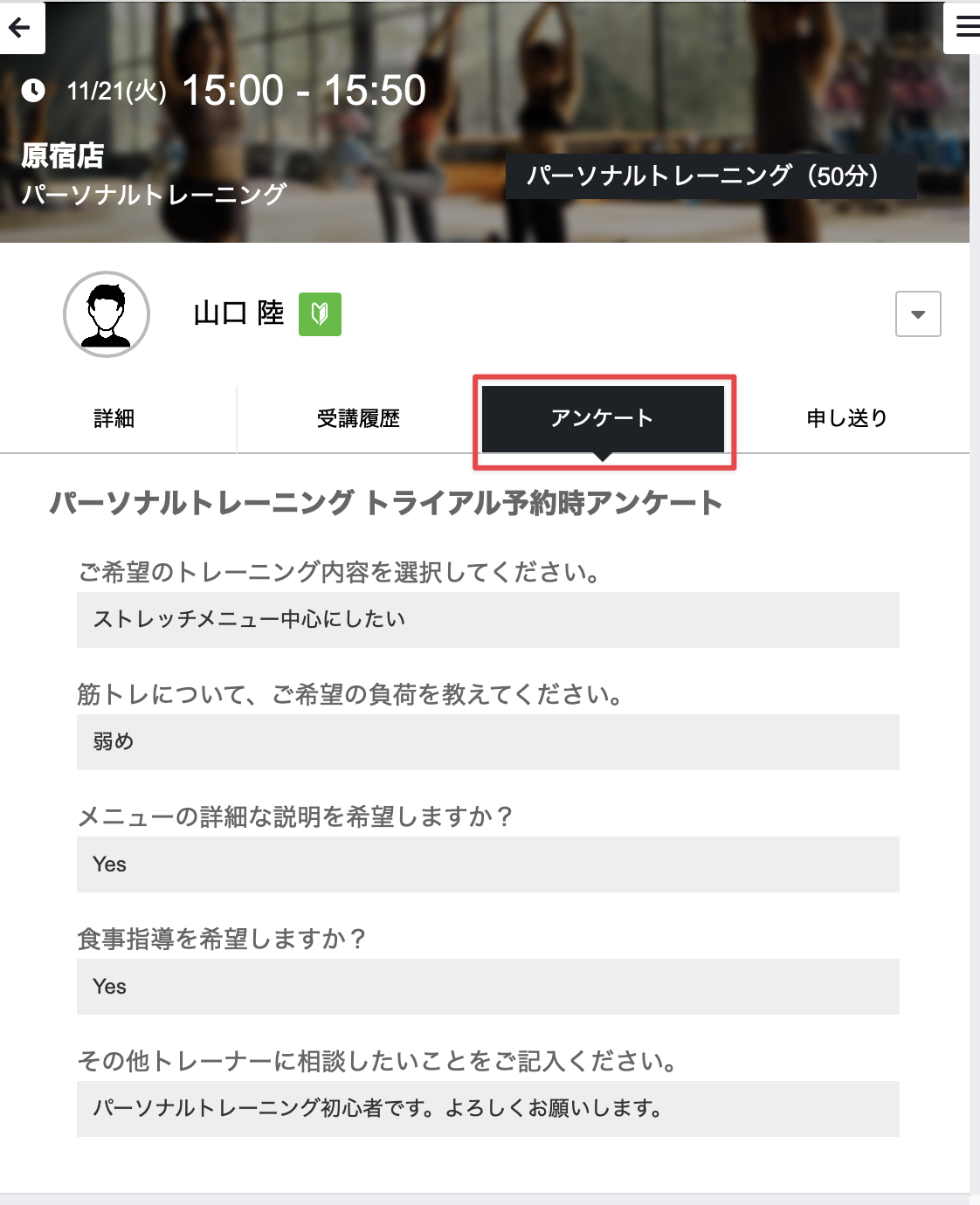Click the green beginner badge icon
Screen dimensions: 980x1205
pos(320,314)
